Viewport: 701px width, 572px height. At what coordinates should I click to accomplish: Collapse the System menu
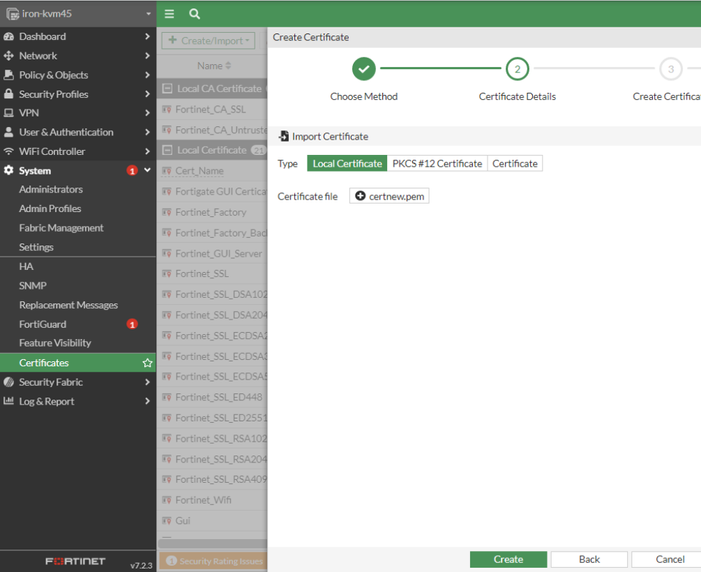78,171
